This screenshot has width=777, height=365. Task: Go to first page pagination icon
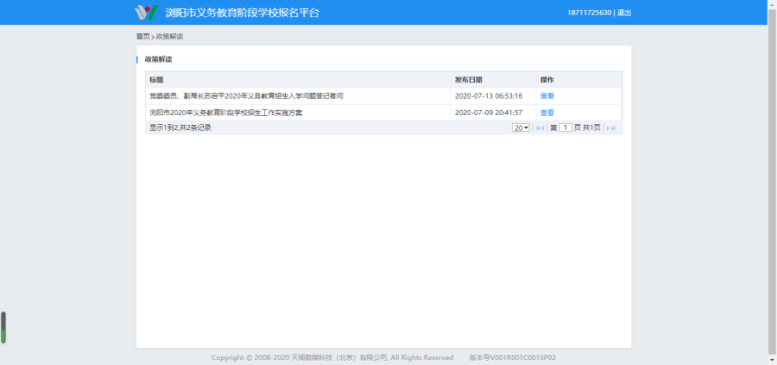pyautogui.click(x=538, y=128)
